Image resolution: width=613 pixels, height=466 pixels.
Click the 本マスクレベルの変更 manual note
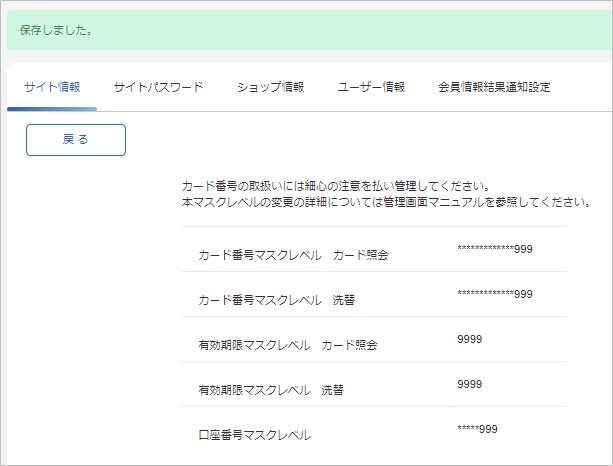pyautogui.click(x=386, y=202)
